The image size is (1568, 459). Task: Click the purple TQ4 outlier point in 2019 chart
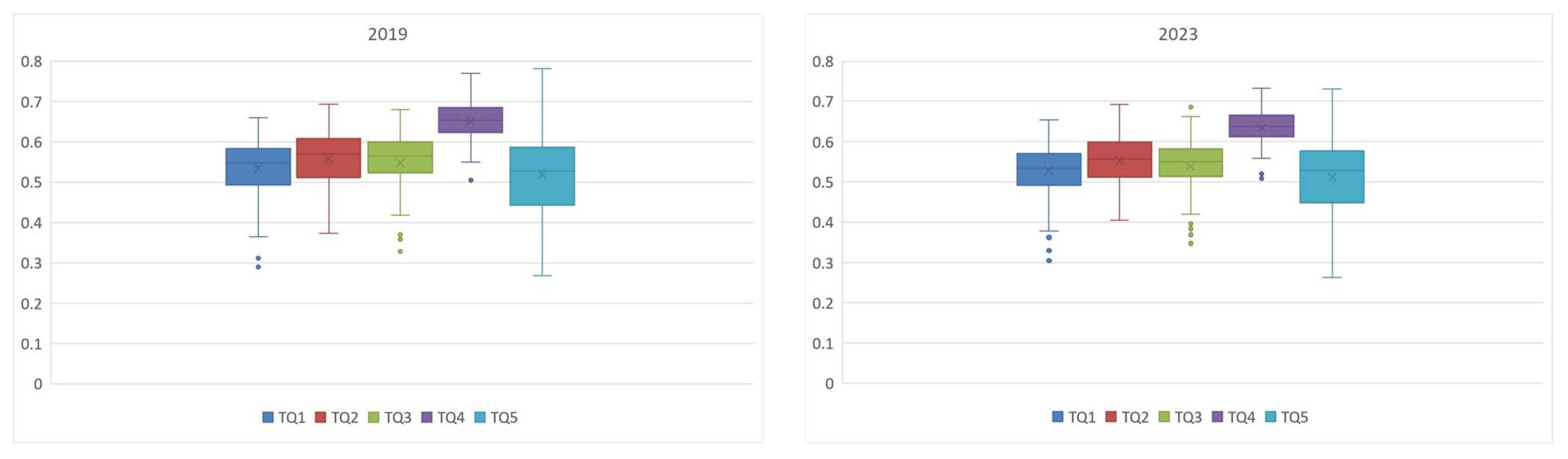click(471, 180)
